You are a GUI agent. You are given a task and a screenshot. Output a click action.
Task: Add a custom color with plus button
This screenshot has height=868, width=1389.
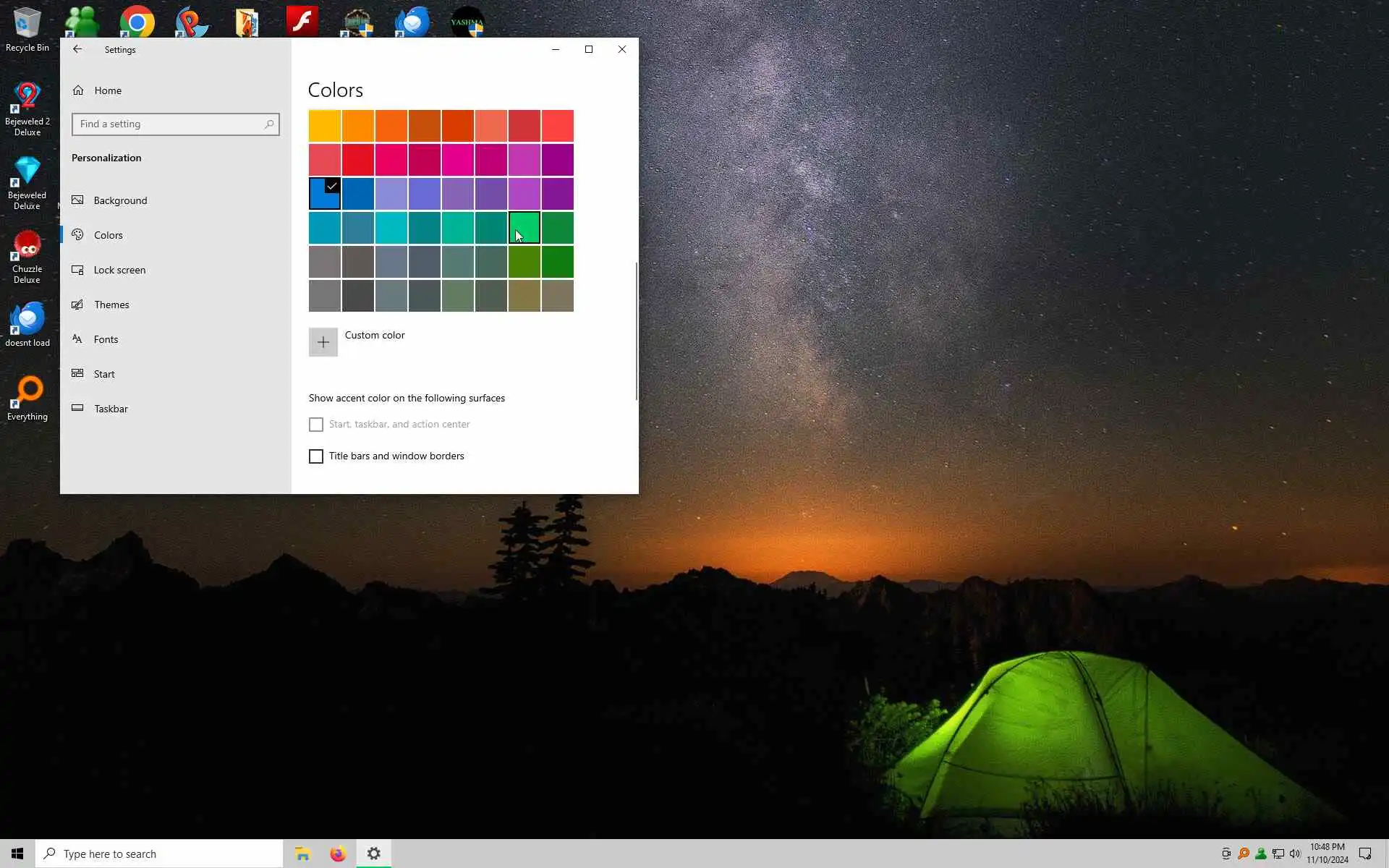323,342
